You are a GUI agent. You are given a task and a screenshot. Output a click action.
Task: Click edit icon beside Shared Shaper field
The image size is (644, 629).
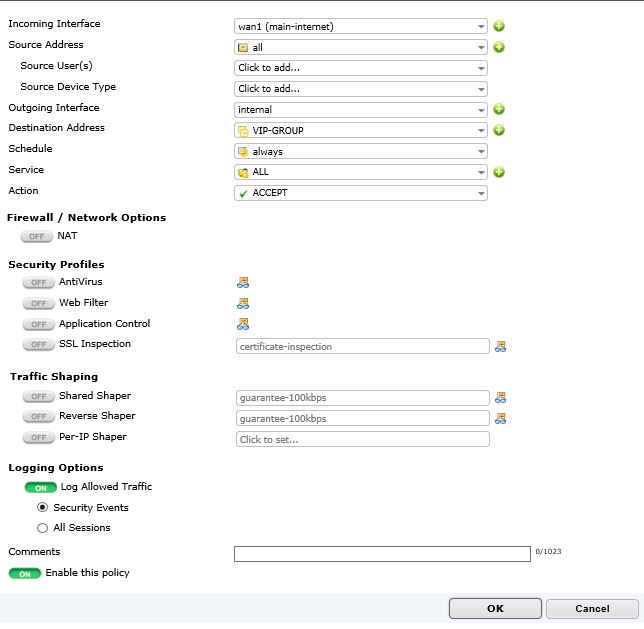[501, 397]
